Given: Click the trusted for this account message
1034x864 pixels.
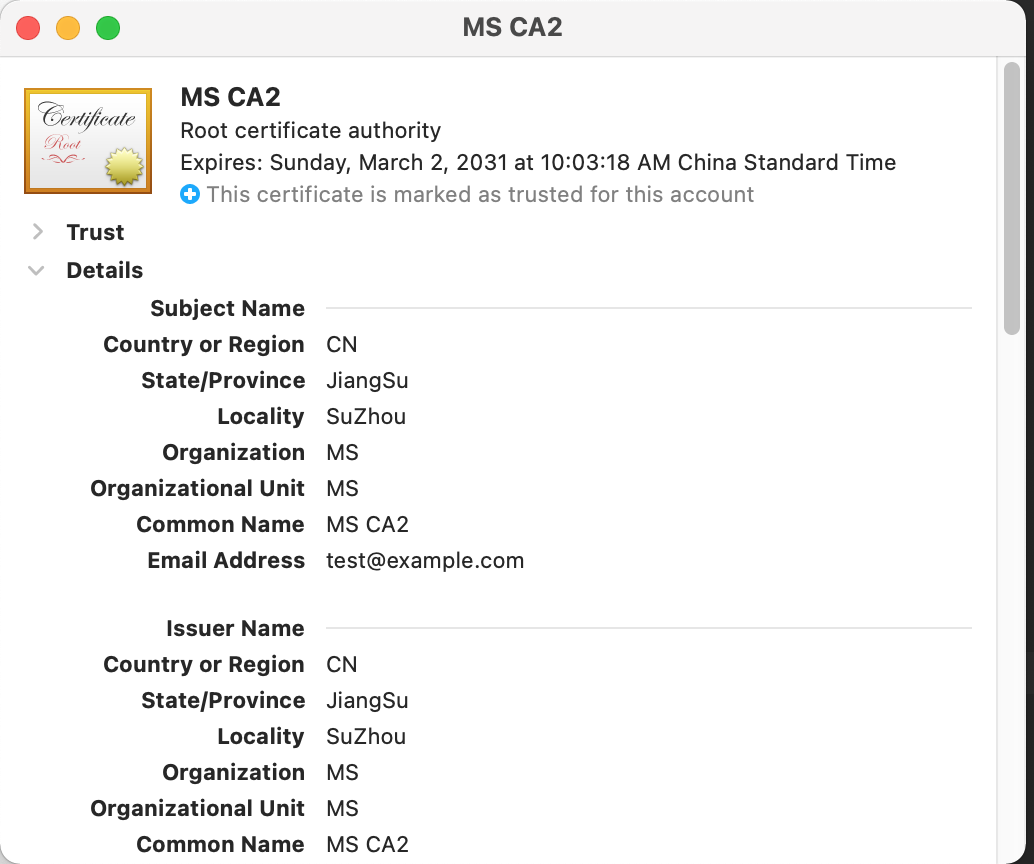Looking at the screenshot, I should pos(480,194).
